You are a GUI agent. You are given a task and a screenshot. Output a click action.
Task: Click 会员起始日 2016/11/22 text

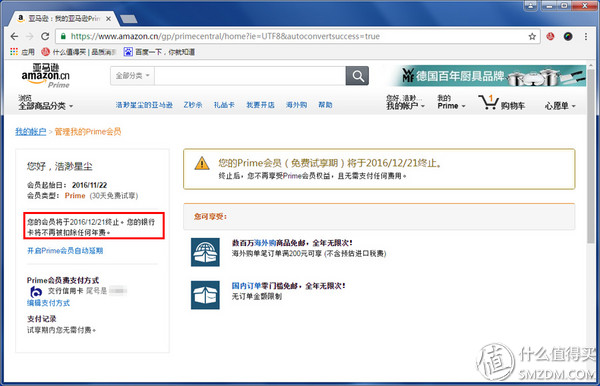(67, 185)
